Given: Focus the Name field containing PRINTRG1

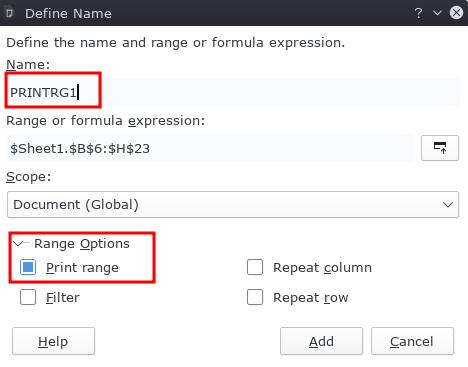Looking at the screenshot, I should 233,92.
